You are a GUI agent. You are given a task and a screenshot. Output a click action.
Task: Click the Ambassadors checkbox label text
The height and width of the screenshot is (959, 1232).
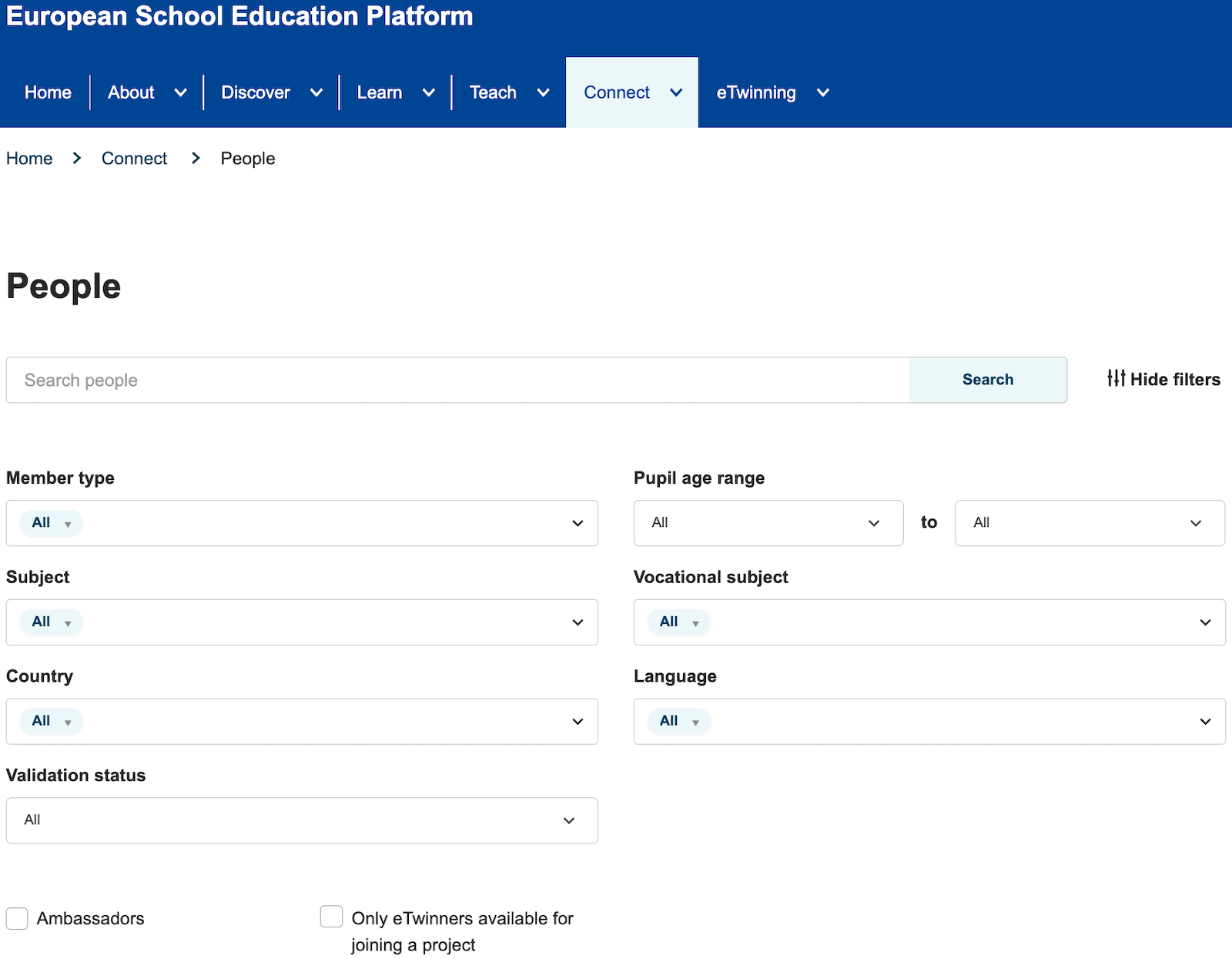click(x=91, y=918)
